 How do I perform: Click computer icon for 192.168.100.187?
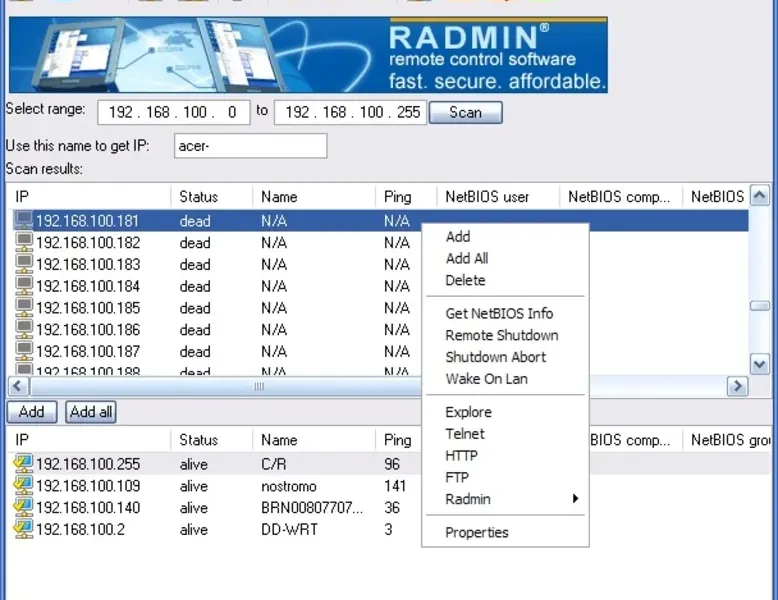23,351
